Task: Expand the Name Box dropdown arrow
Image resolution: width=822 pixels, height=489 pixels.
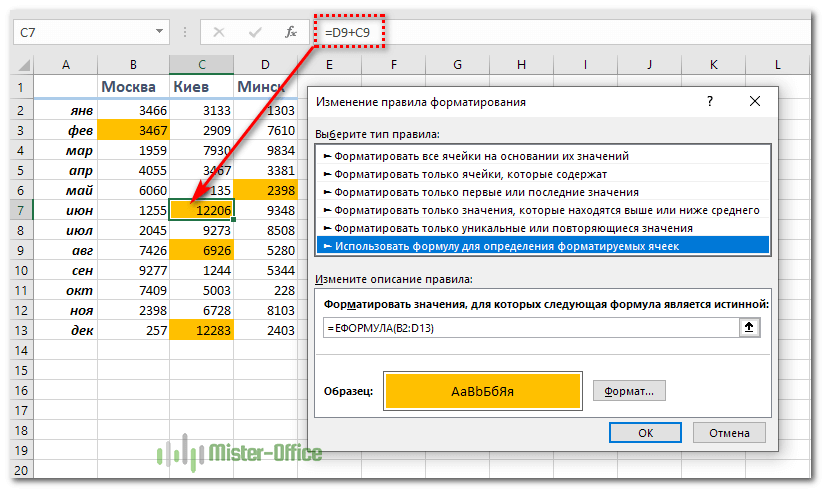Action: 158,33
